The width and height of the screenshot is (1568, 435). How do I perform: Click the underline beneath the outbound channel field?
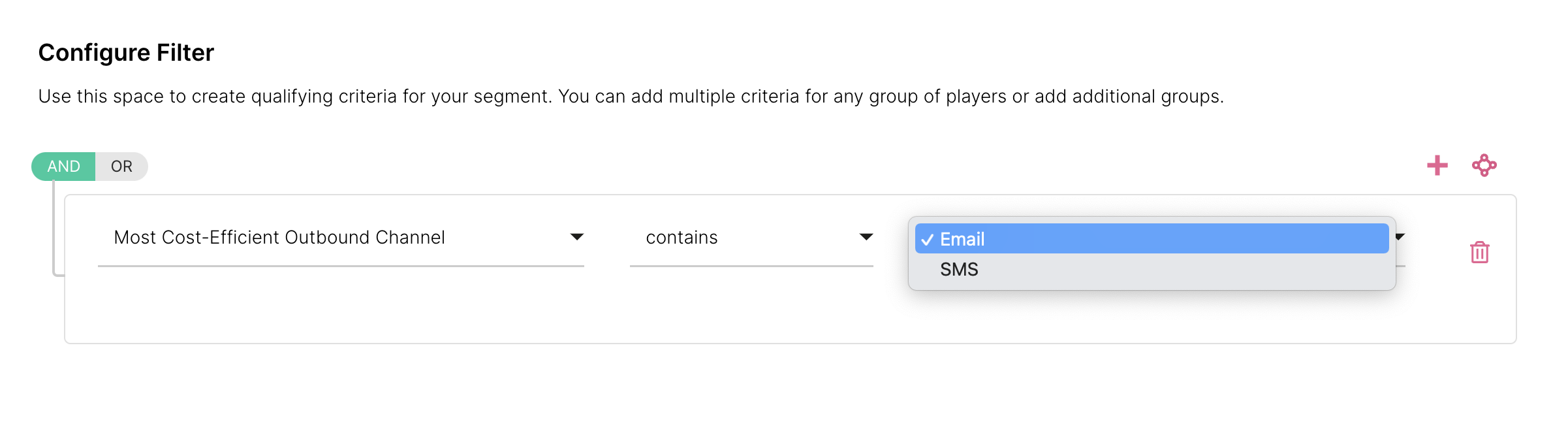point(341,266)
